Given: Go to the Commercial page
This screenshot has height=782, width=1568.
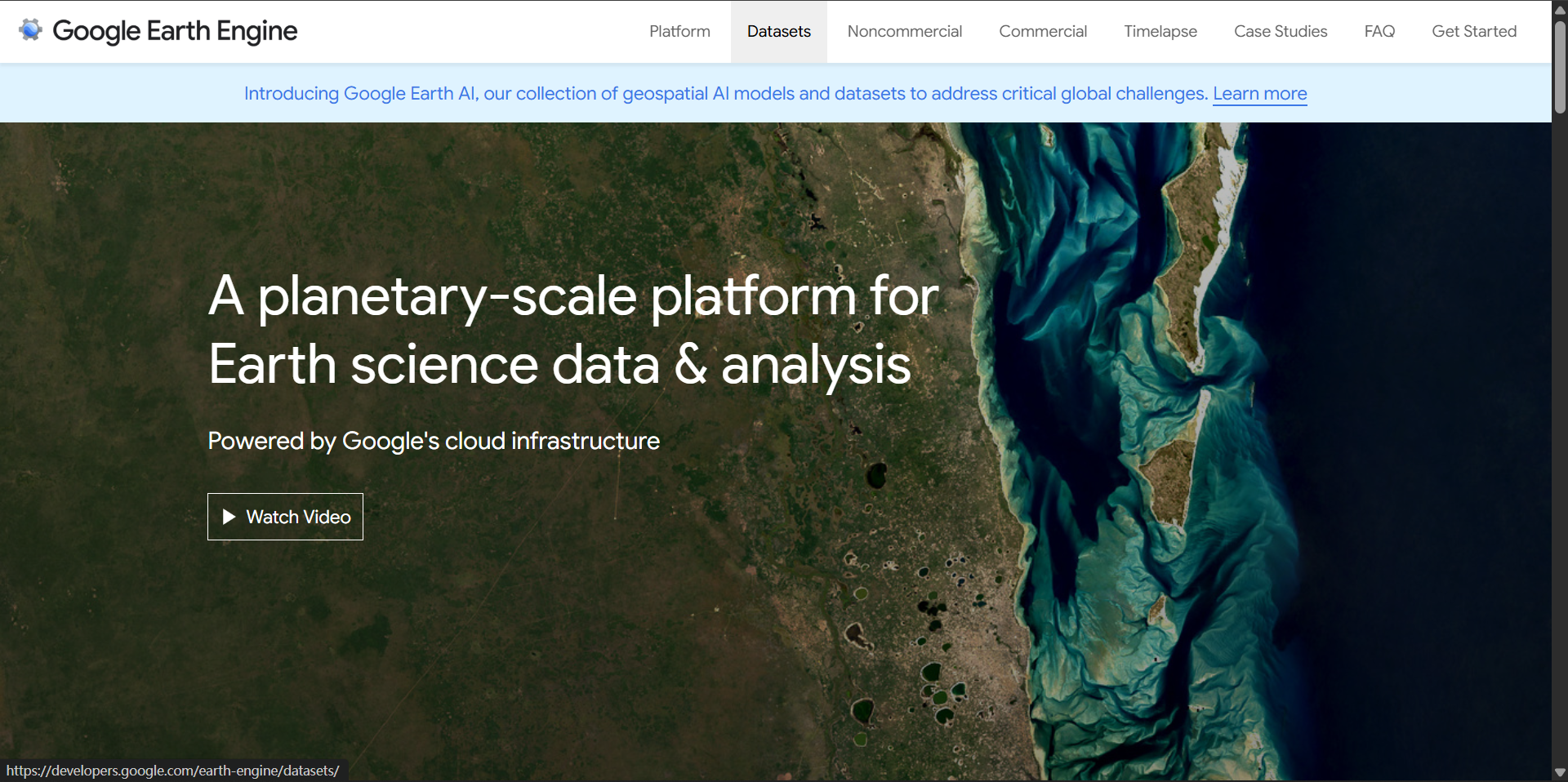Looking at the screenshot, I should coord(1043,31).
